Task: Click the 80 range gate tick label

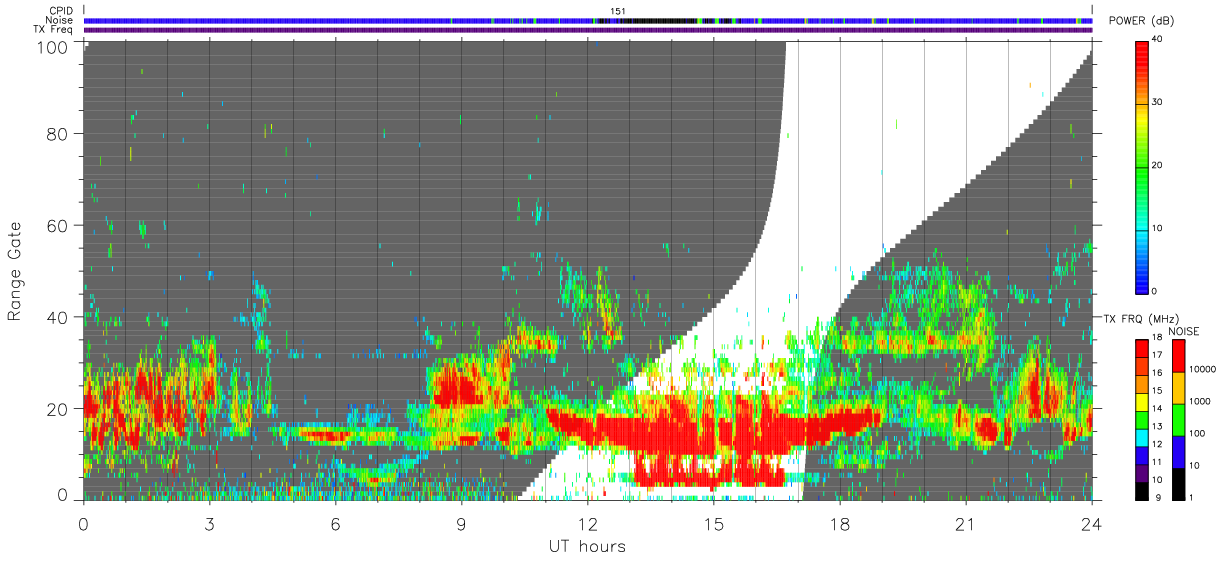Action: pyautogui.click(x=56, y=133)
